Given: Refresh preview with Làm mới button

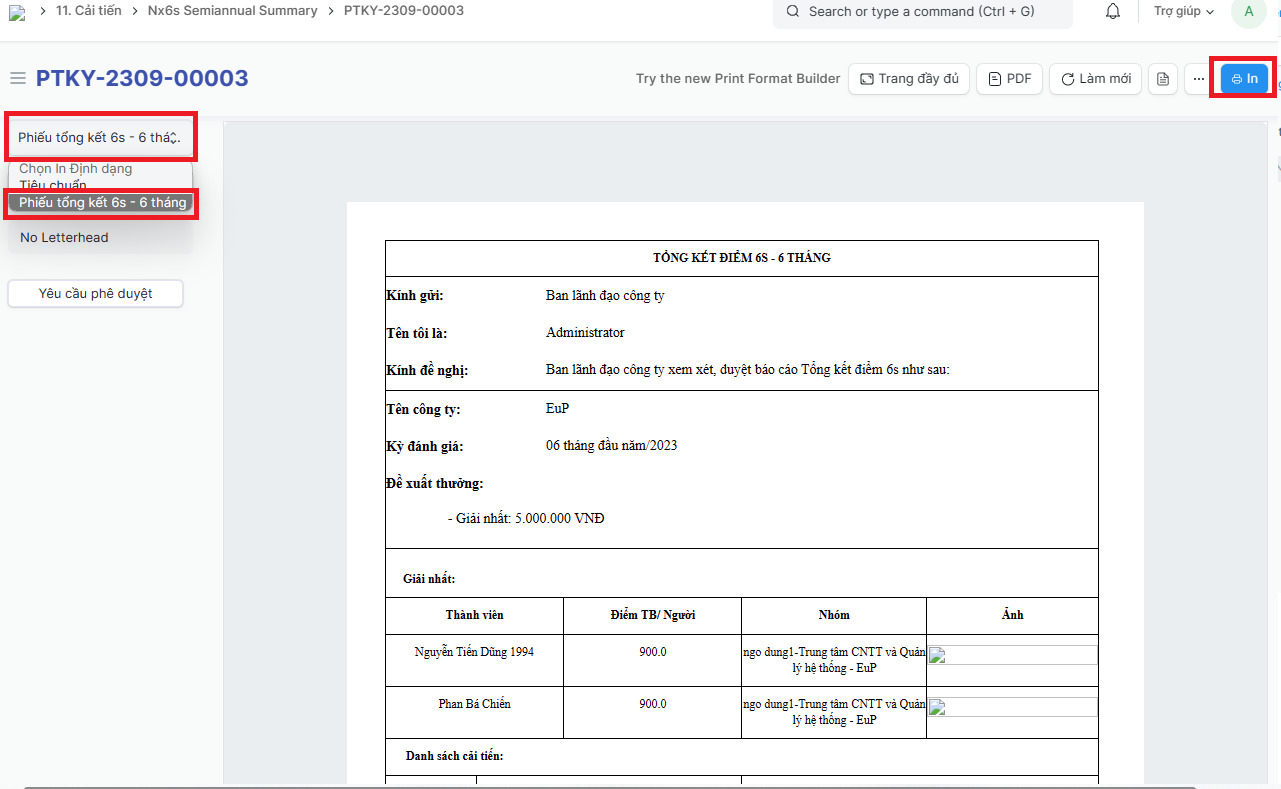Looking at the screenshot, I should (1095, 79).
